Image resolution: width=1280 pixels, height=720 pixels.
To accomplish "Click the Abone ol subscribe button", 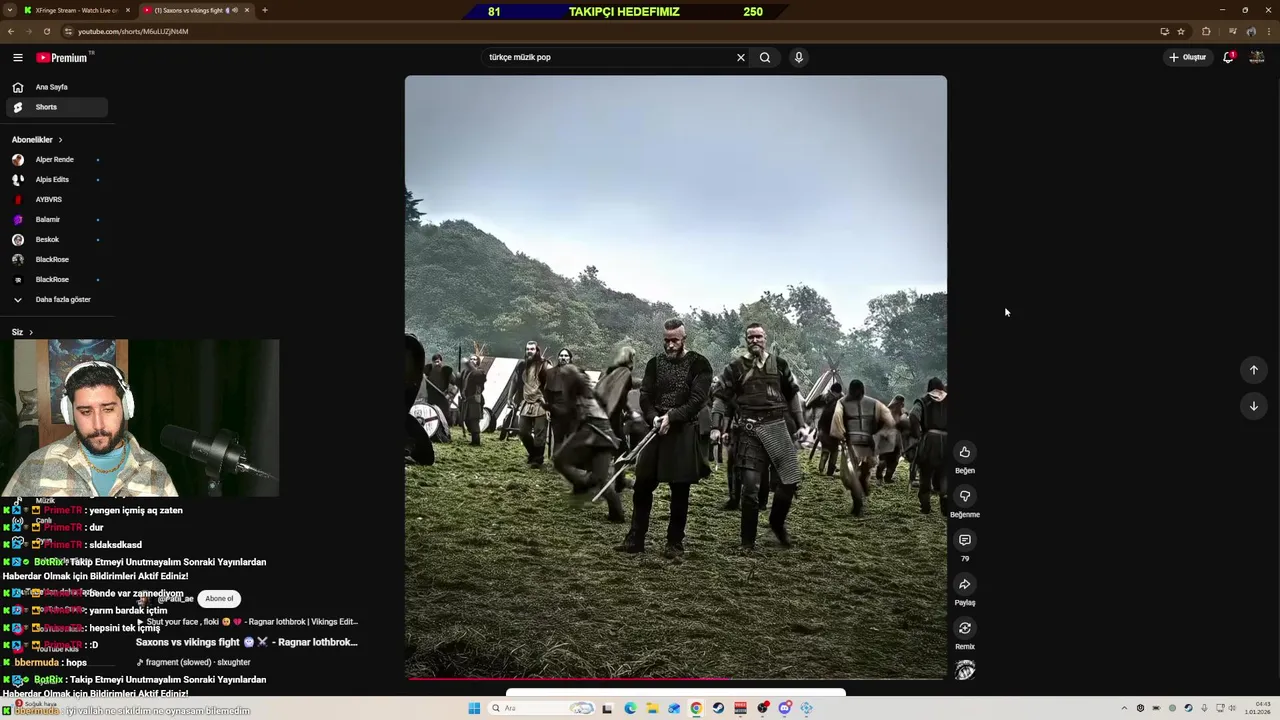I will [219, 598].
